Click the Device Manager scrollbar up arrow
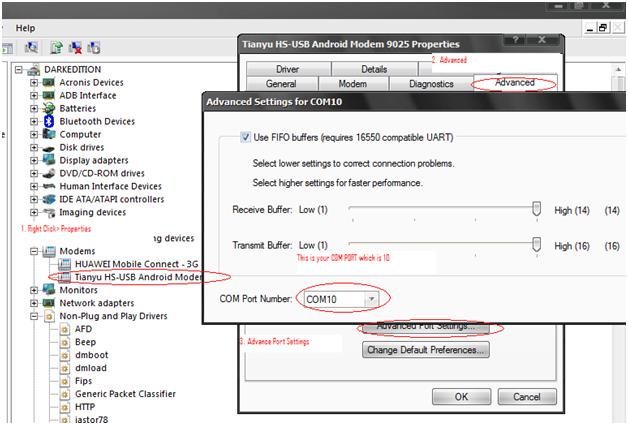This screenshot has height=425, width=628. click(618, 69)
